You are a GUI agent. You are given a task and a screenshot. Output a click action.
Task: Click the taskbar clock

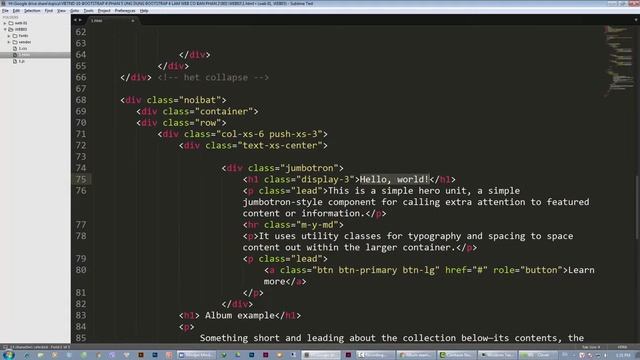[623, 355]
